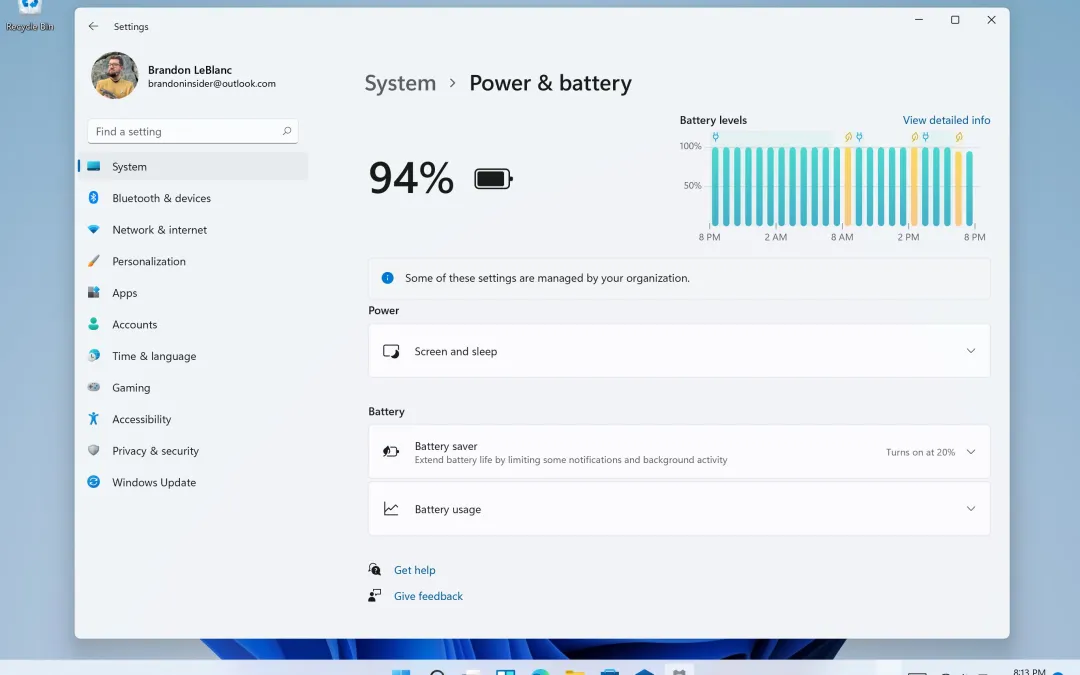Go back using the arrow beside Settings
Viewport: 1080px width, 675px height.
click(93, 26)
